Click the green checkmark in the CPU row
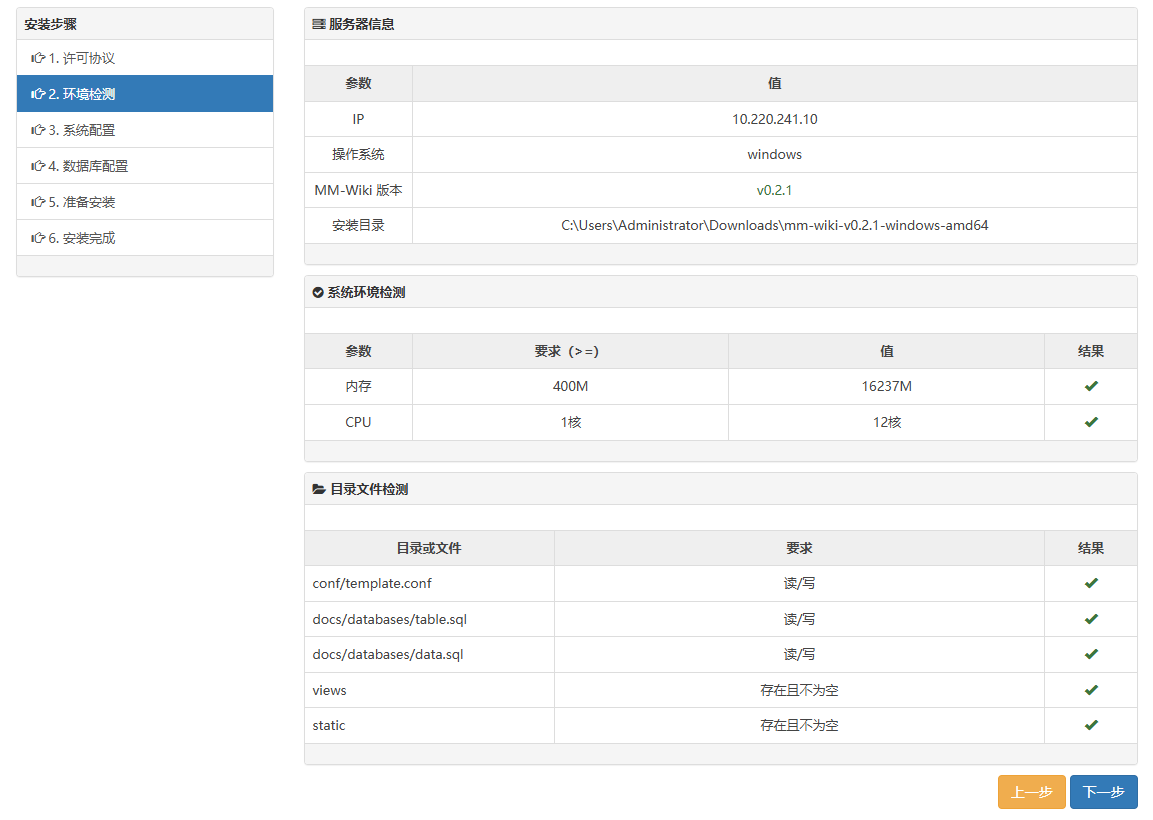The image size is (1153, 820). point(1091,422)
